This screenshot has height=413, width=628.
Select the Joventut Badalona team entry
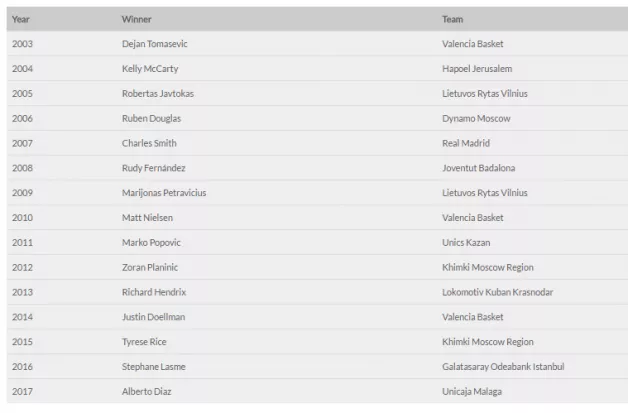479,168
